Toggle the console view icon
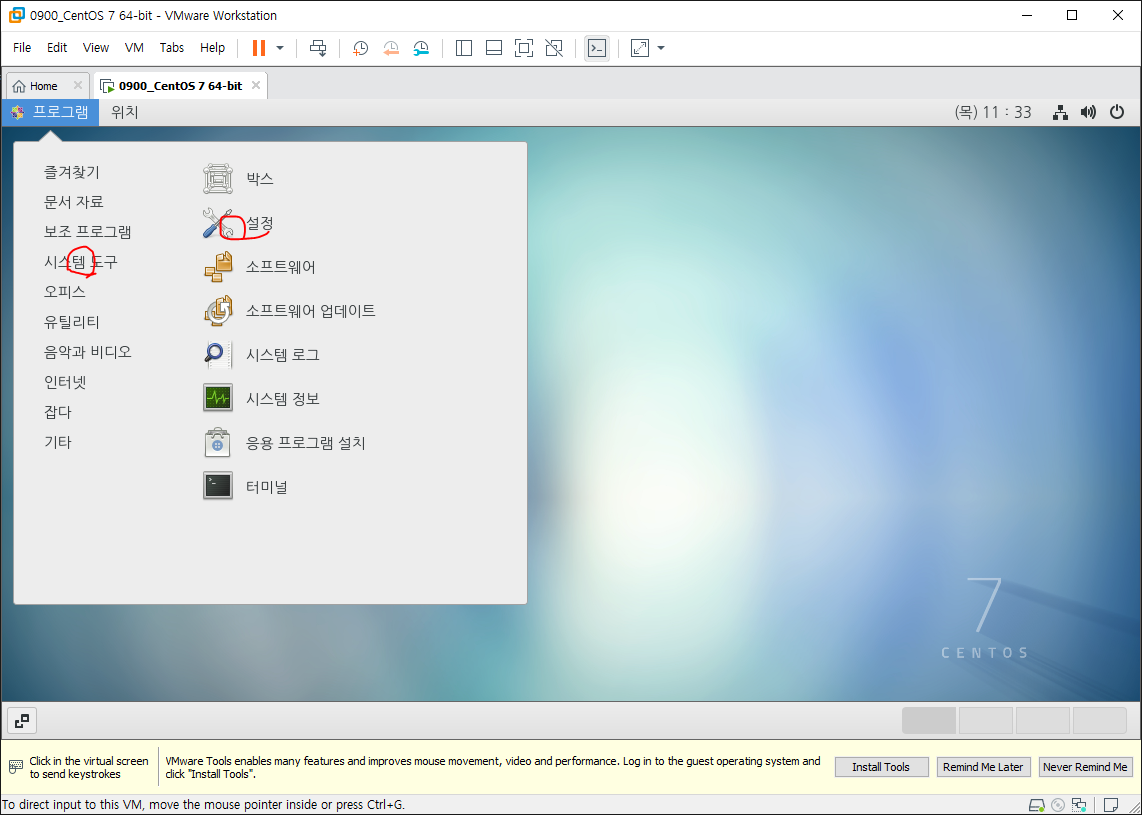This screenshot has width=1142, height=815. (x=596, y=48)
